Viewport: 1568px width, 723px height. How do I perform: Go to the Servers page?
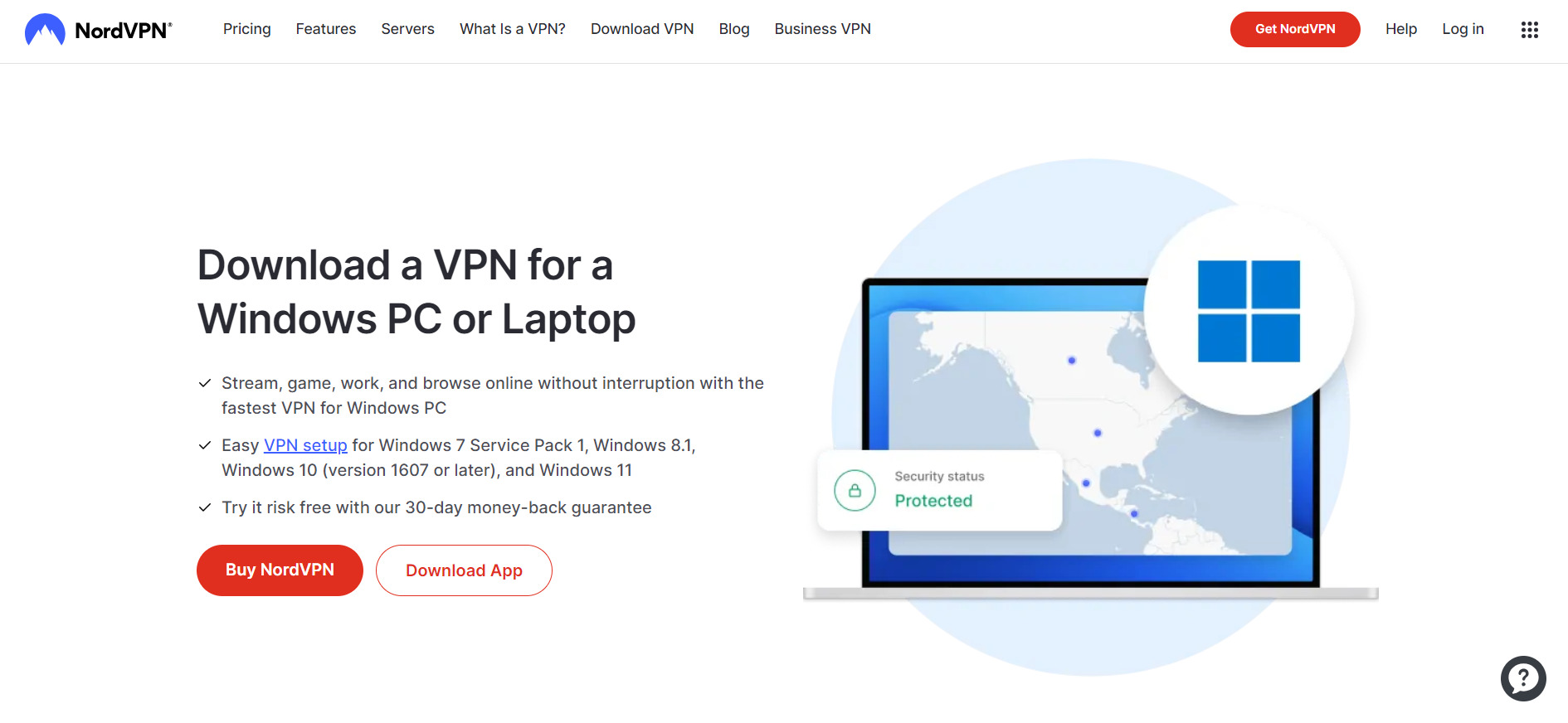pyautogui.click(x=407, y=29)
